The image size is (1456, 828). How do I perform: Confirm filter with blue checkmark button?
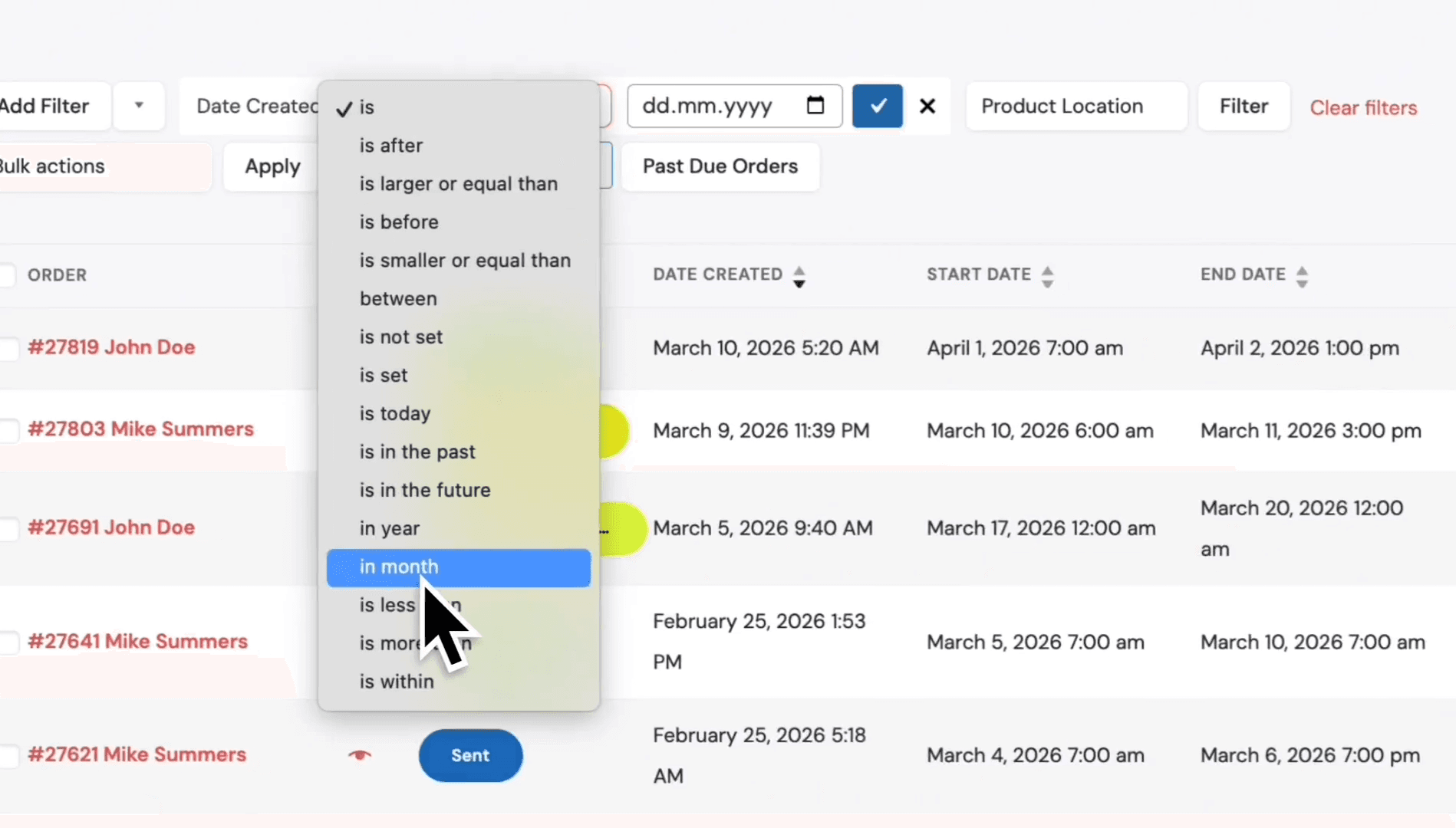click(878, 106)
